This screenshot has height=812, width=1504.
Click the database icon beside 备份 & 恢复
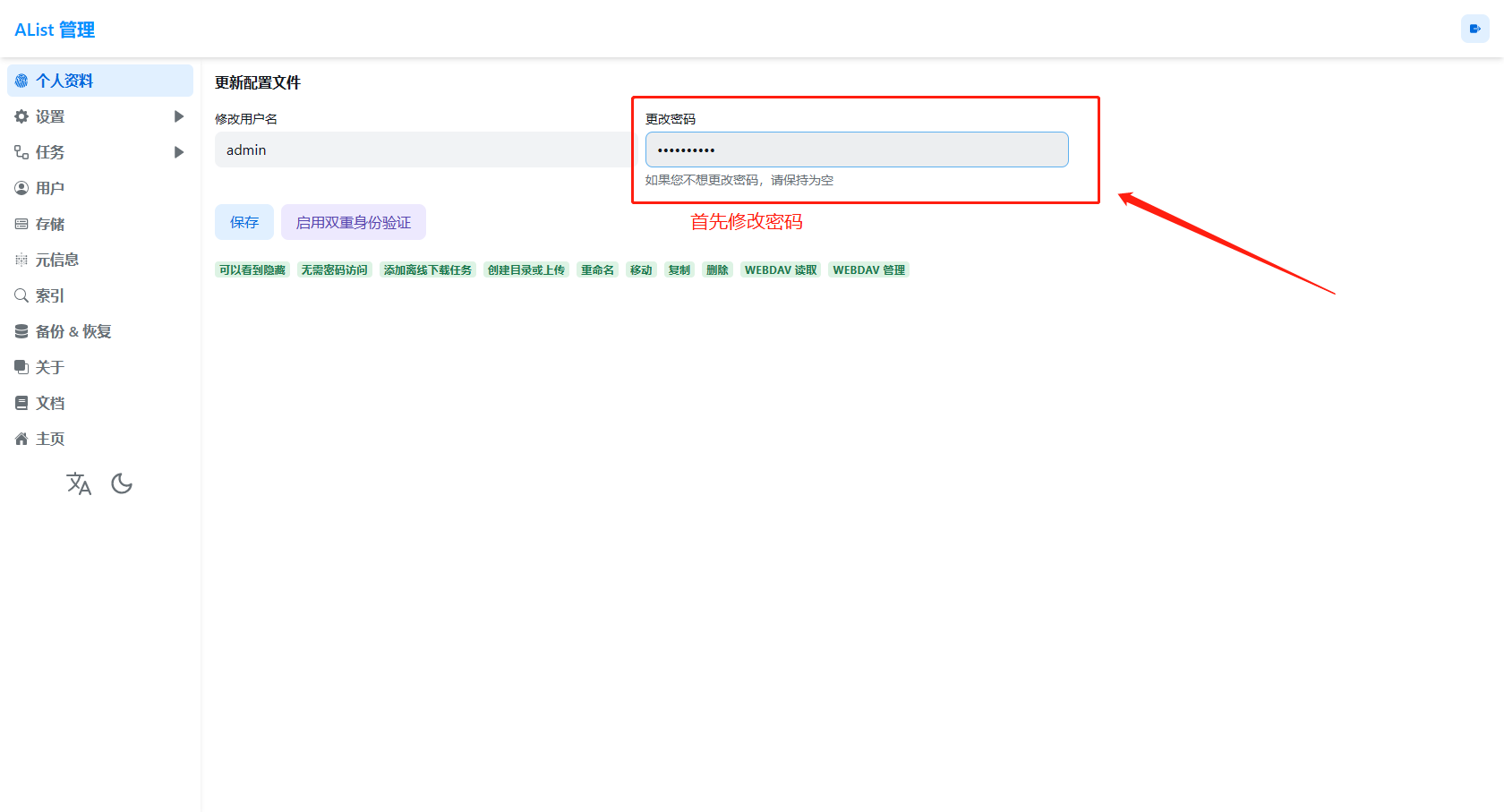[x=21, y=331]
